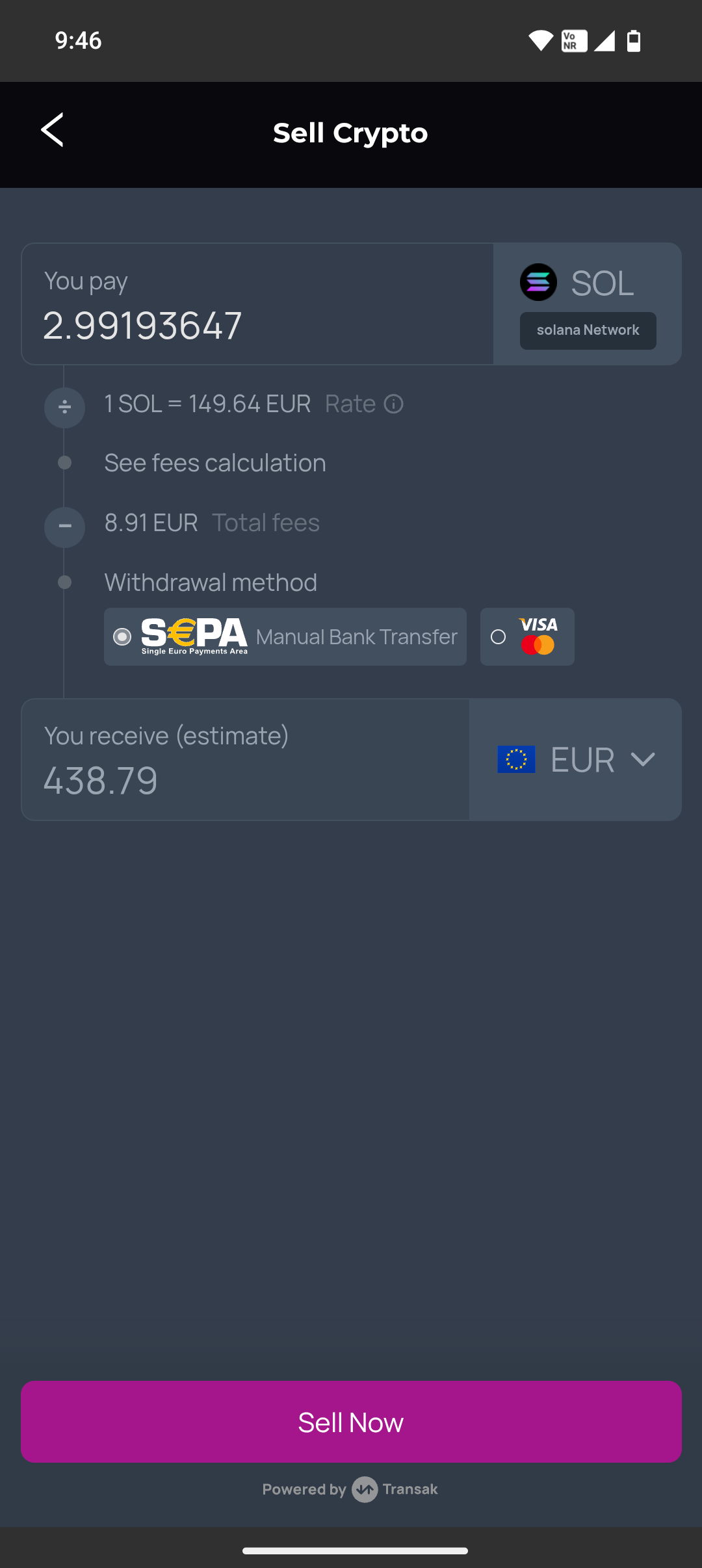Open the Rate info icon
This screenshot has width=702, height=1568.
pos(394,404)
